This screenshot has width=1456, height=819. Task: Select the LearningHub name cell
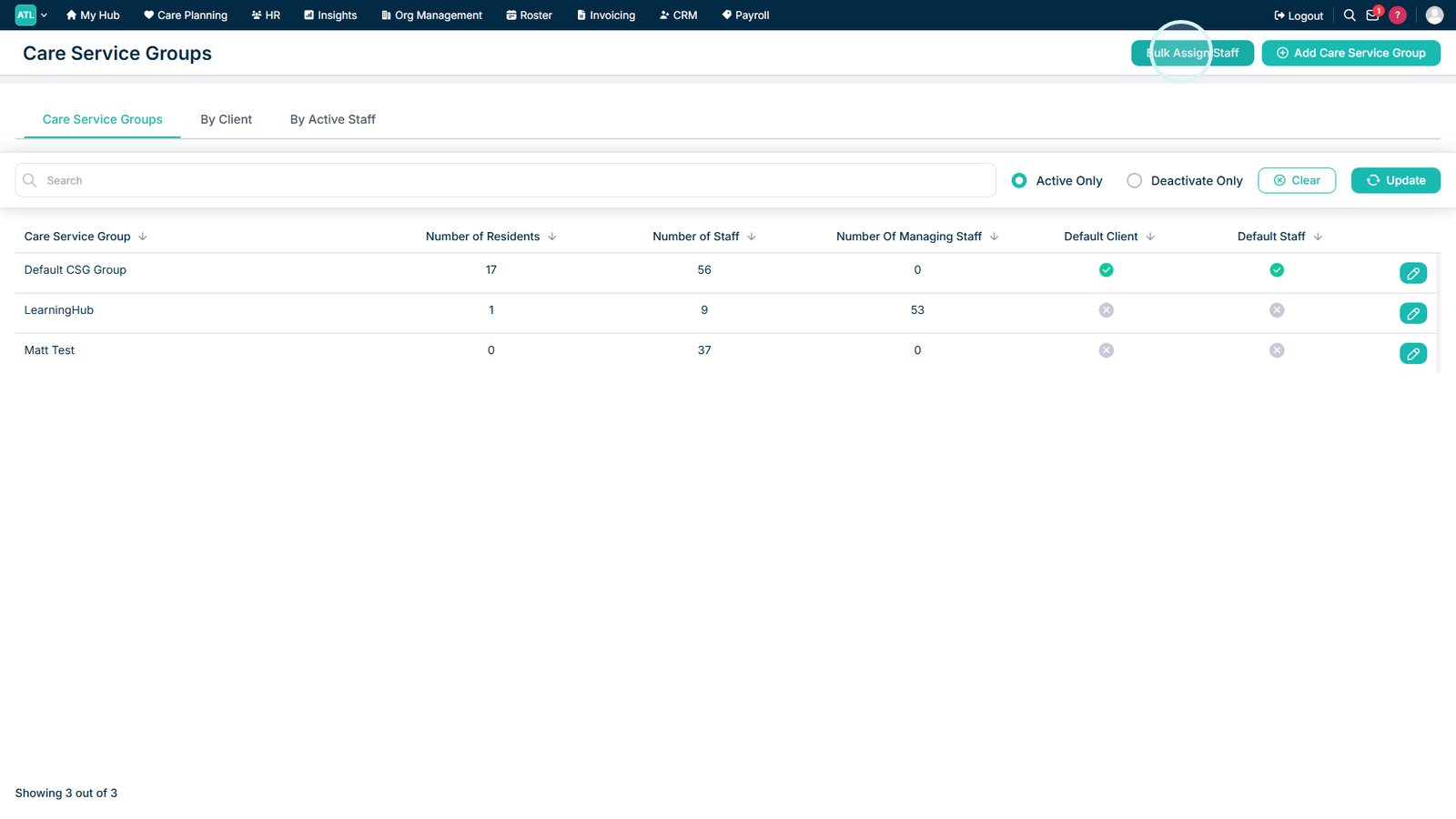coord(59,310)
